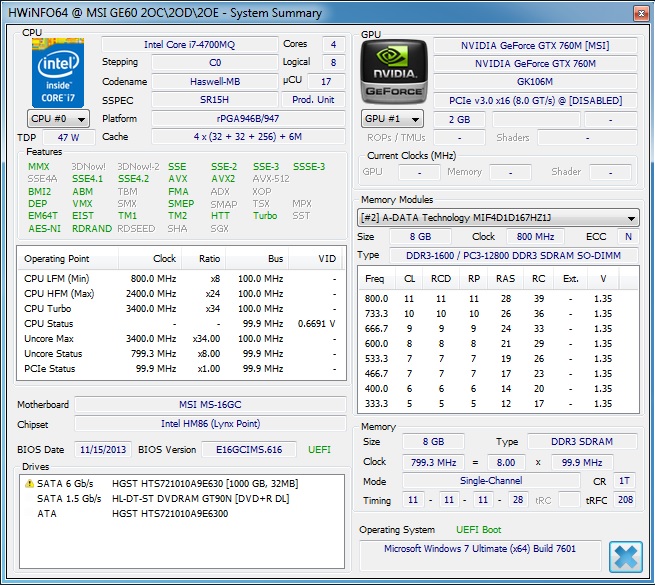Click the blue X close icon at bottom right
The height and width of the screenshot is (585, 655).
coord(625,557)
